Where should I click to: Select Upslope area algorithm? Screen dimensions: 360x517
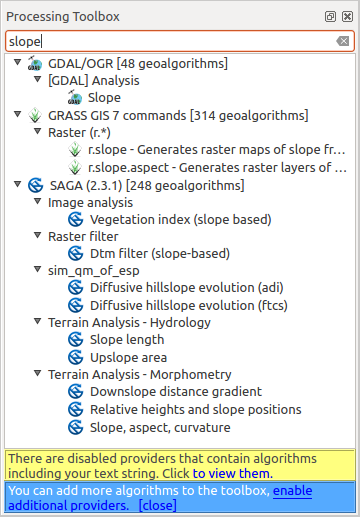(x=128, y=358)
